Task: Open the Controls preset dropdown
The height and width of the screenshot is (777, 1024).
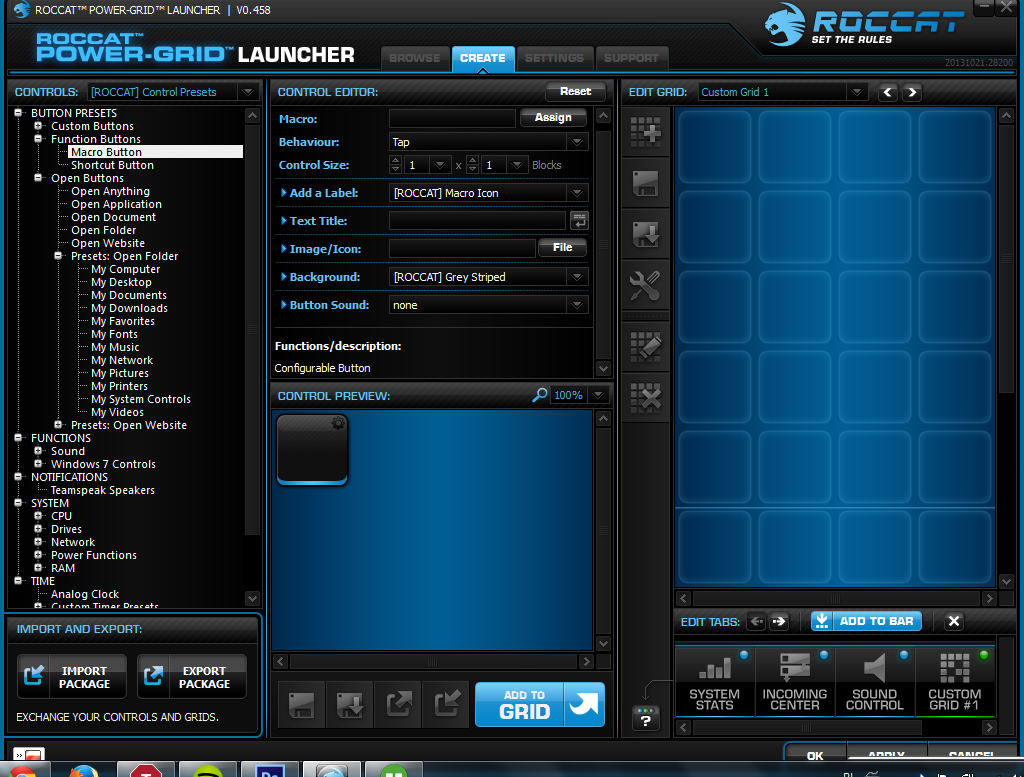Action: (248, 92)
